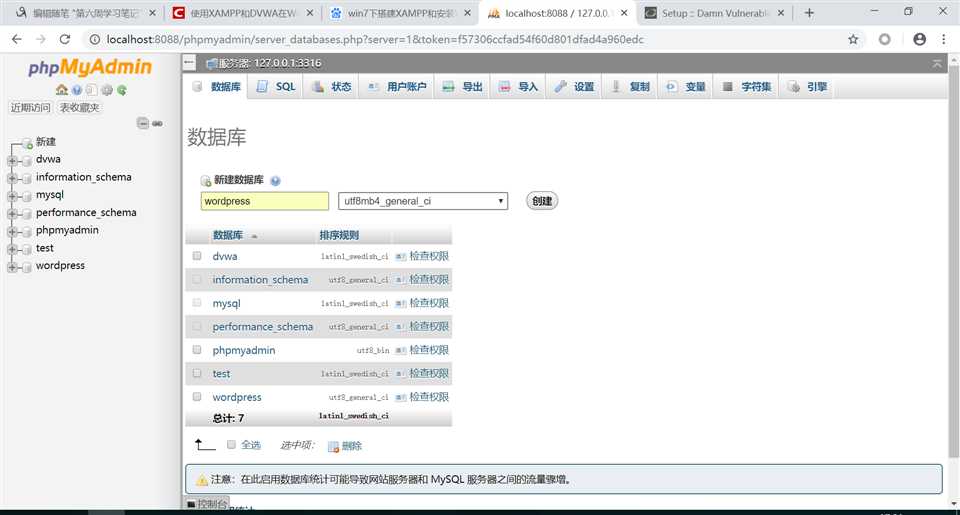Click the 创建 create button
Screen dimensions: 960x515
coord(542,201)
